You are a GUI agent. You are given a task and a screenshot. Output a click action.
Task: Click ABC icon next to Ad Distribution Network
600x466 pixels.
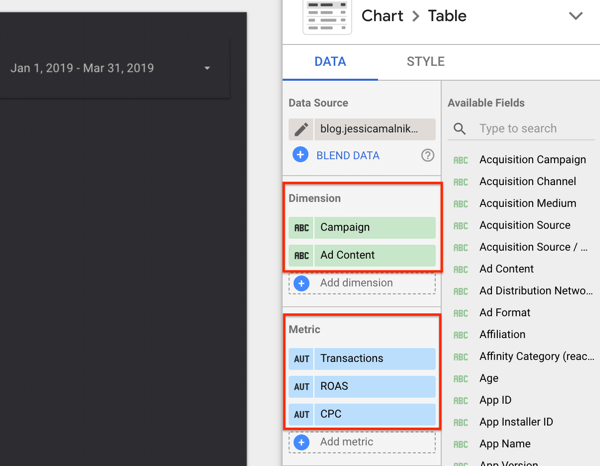(x=460, y=292)
